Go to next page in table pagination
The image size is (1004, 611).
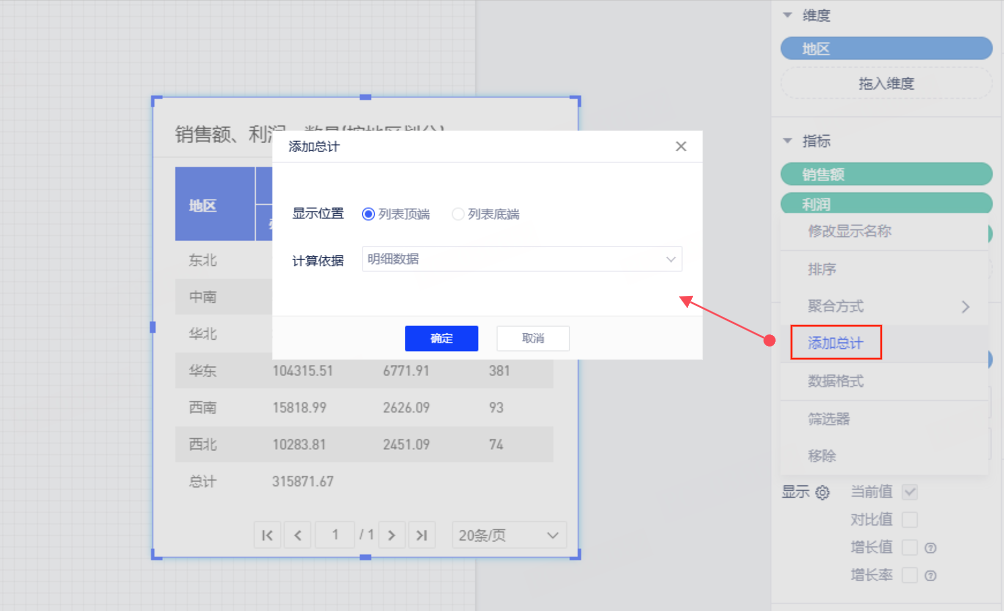click(393, 535)
